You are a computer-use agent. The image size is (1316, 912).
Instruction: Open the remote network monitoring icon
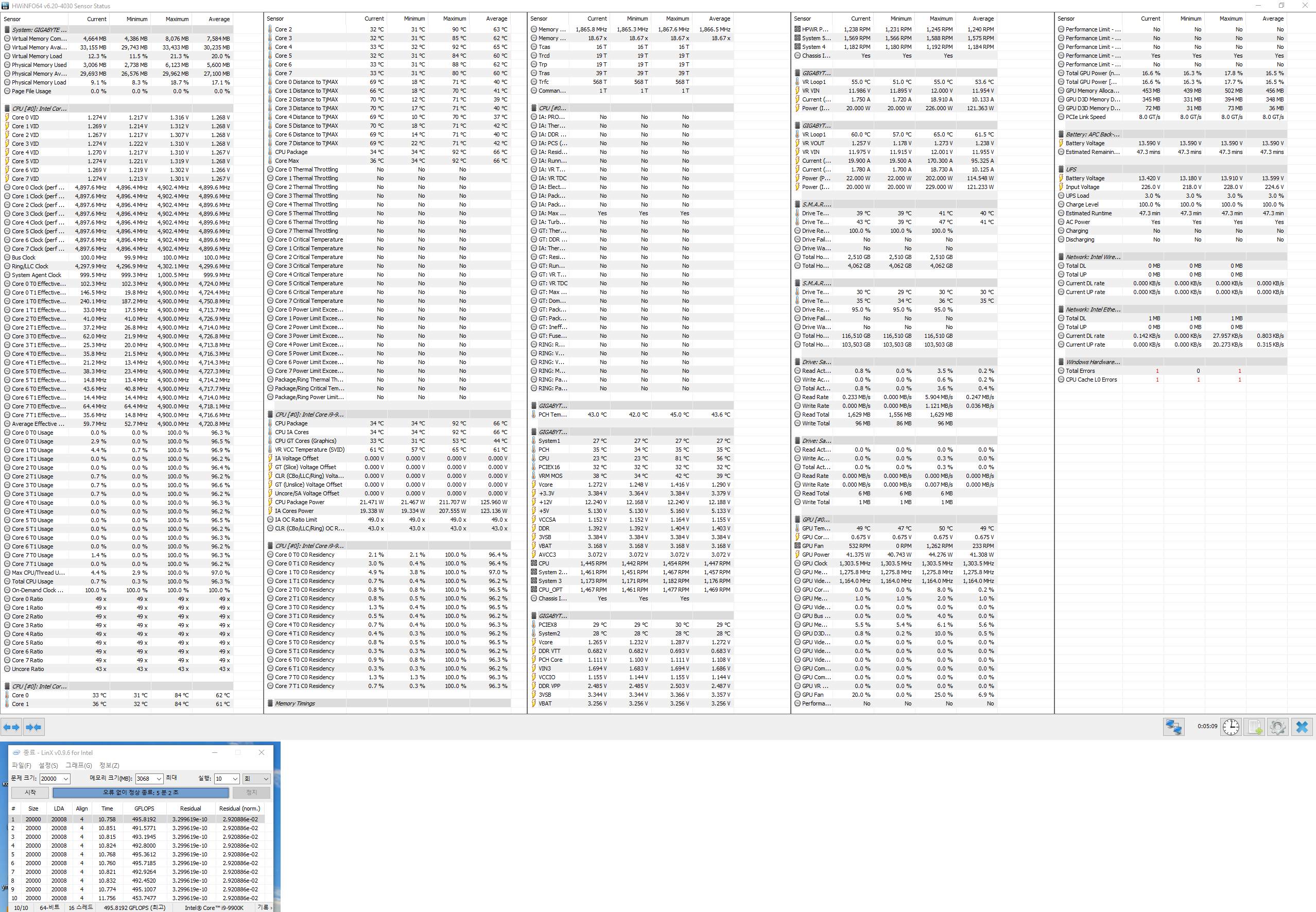(x=1173, y=726)
